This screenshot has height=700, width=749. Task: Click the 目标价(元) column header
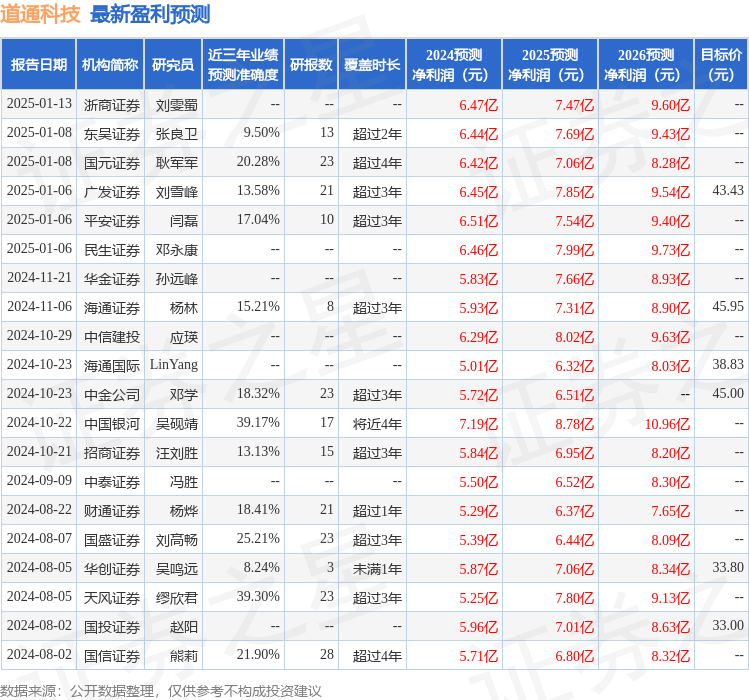pyautogui.click(x=721, y=65)
